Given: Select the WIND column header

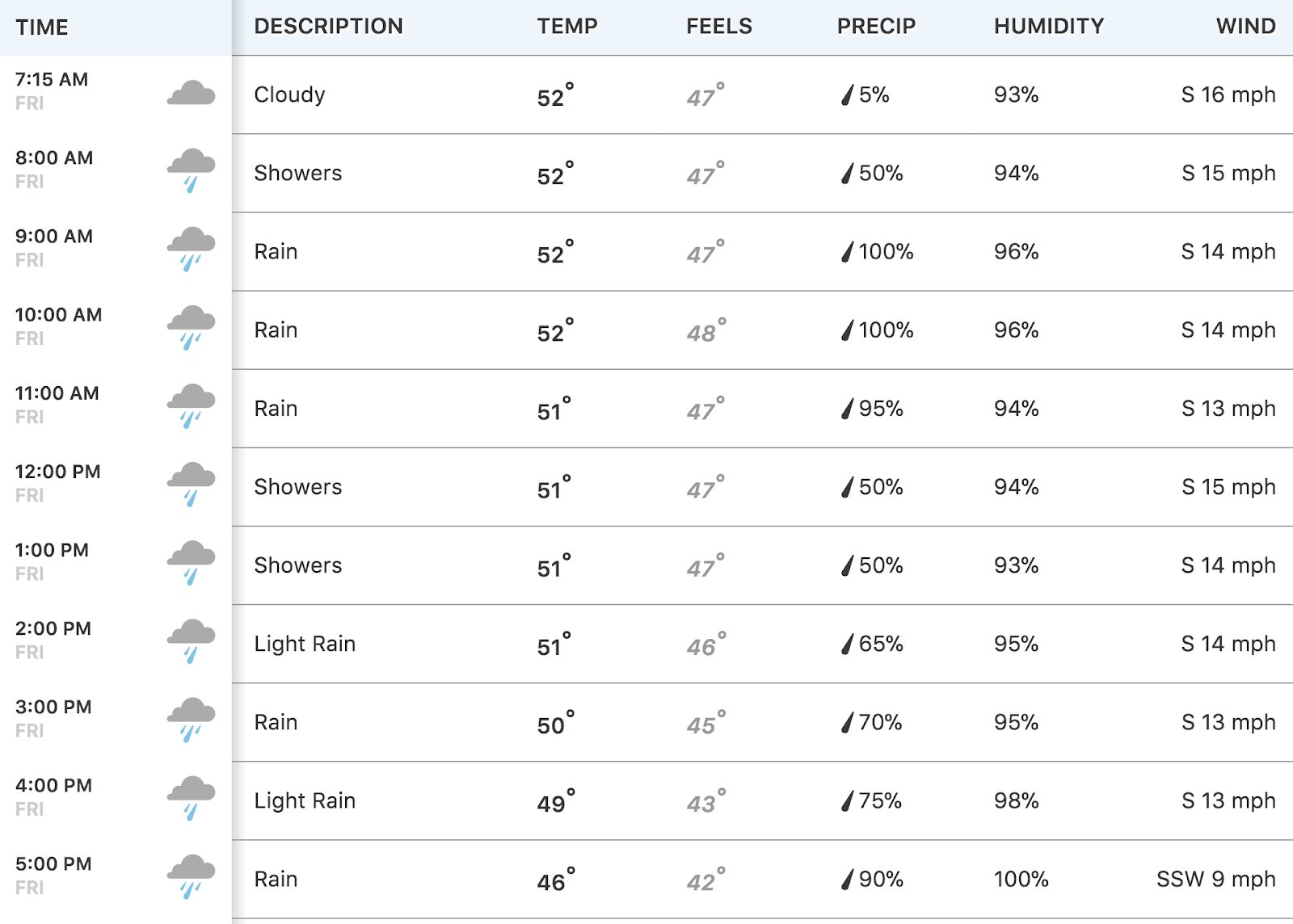Looking at the screenshot, I should point(1245,27).
